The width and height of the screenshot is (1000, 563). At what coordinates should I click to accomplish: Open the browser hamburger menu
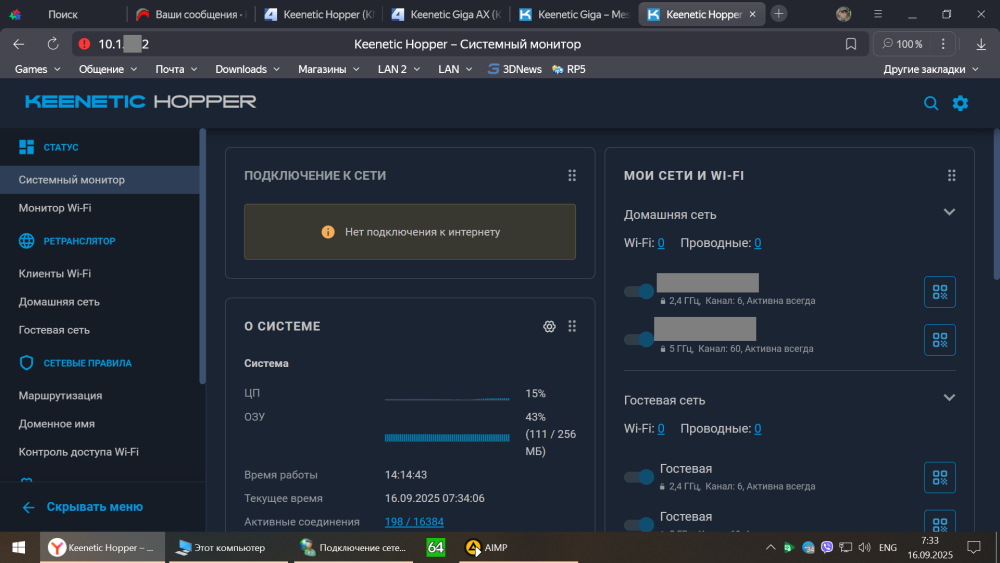[x=878, y=14]
